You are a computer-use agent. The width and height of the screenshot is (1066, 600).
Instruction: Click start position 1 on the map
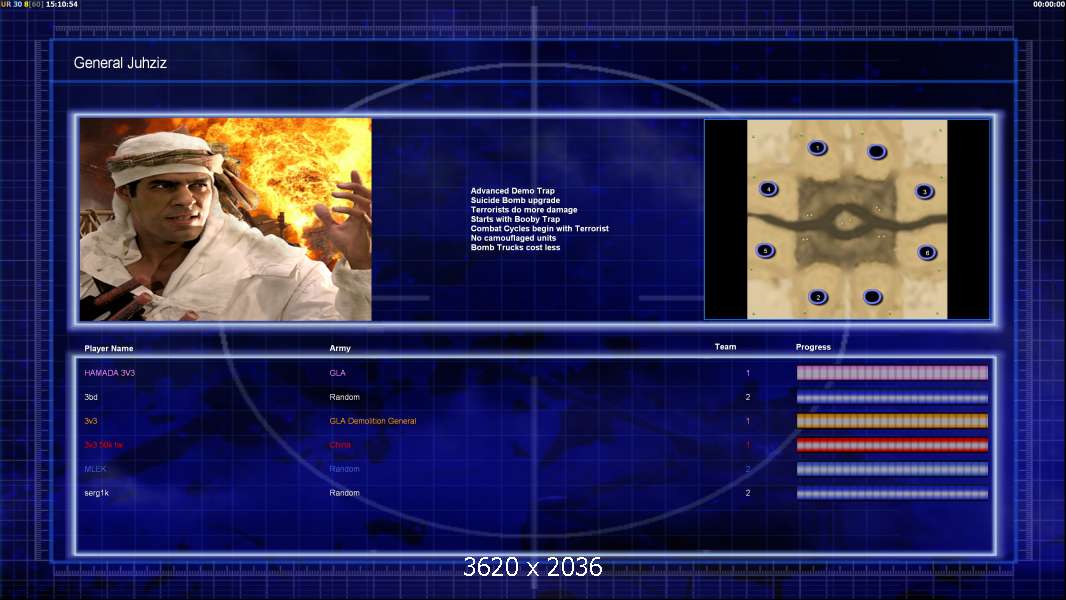[817, 147]
